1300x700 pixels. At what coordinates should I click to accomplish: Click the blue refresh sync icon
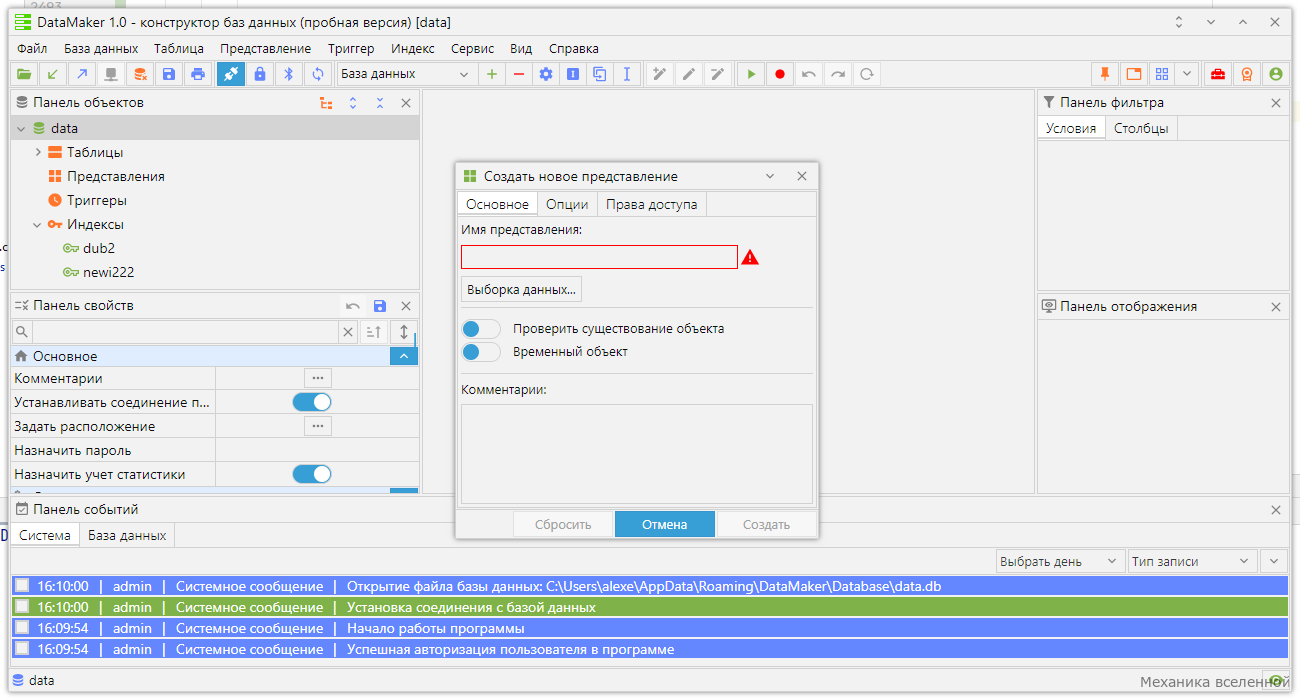pos(318,74)
